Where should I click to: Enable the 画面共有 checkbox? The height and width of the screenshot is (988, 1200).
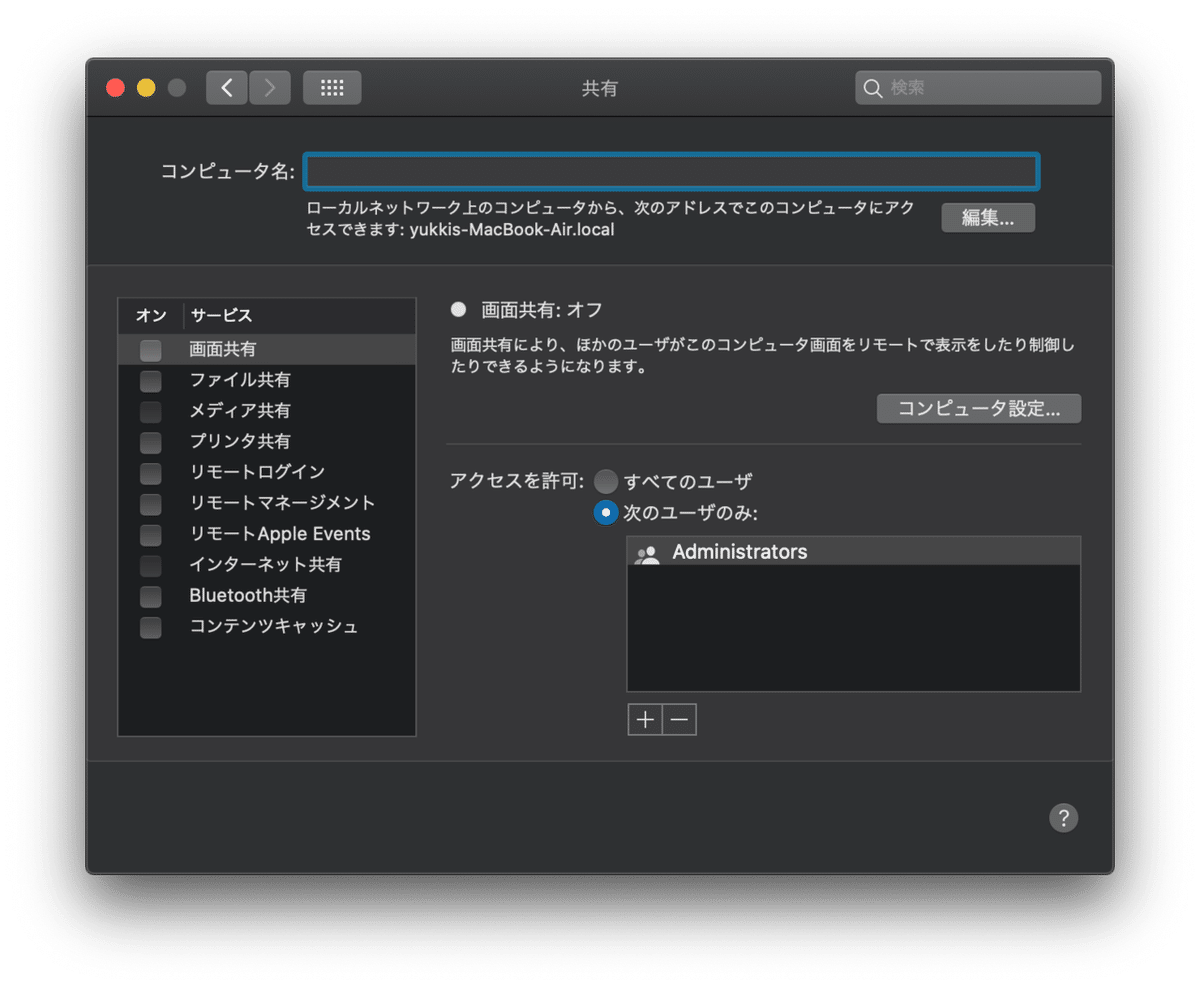point(151,350)
